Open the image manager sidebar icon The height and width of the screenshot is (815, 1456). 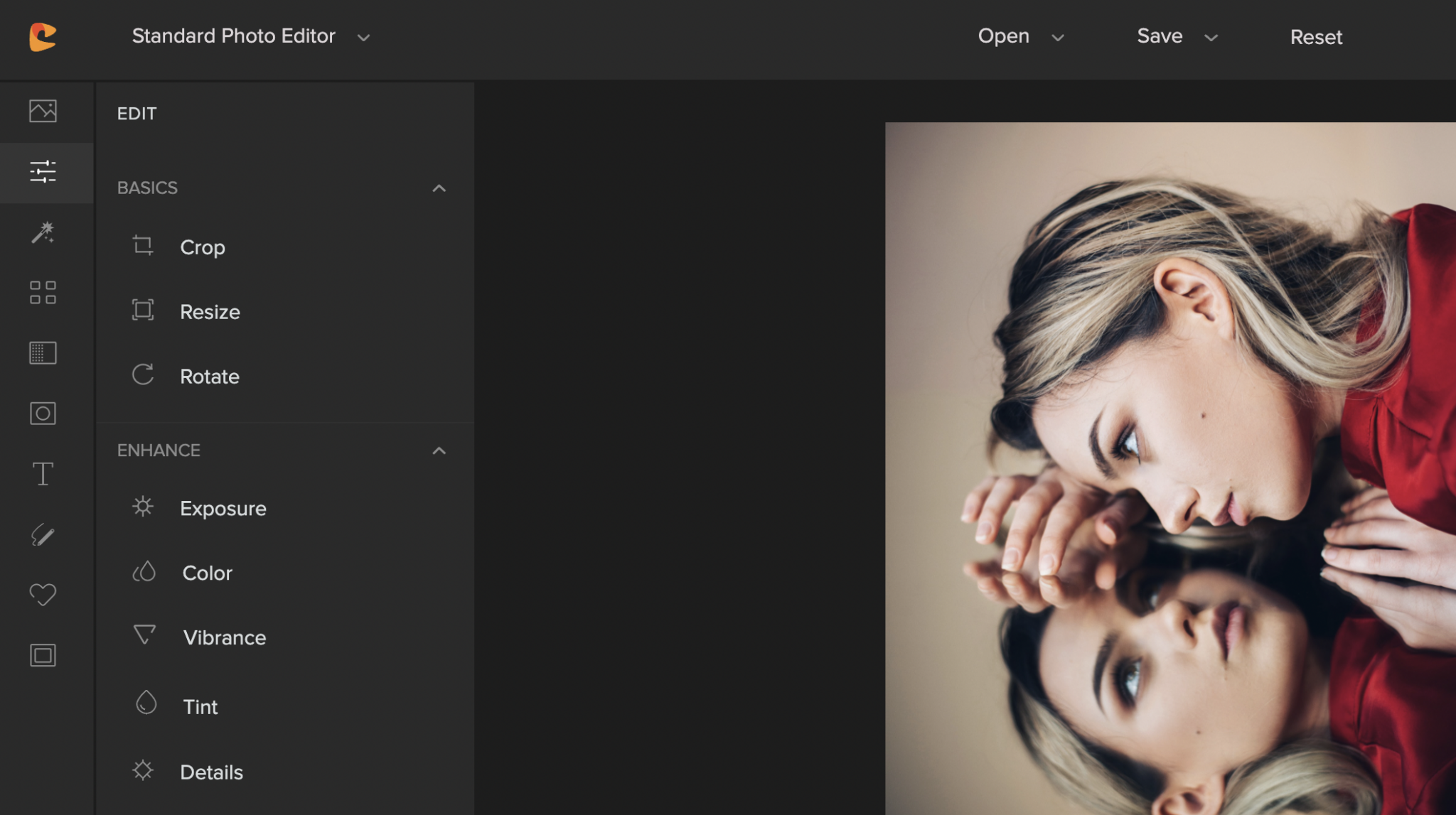click(43, 111)
